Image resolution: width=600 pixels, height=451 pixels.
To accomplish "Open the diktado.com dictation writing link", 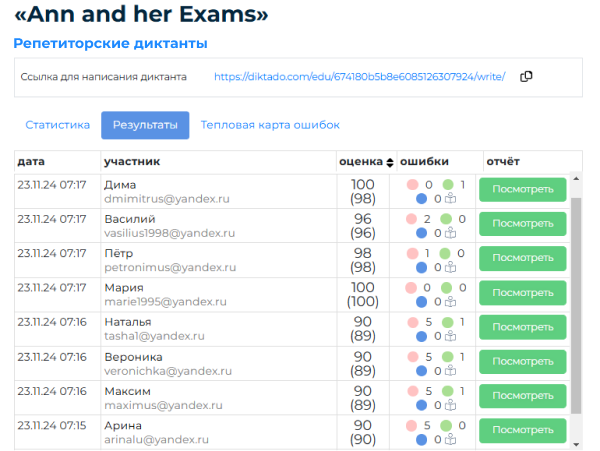I will [x=359, y=77].
